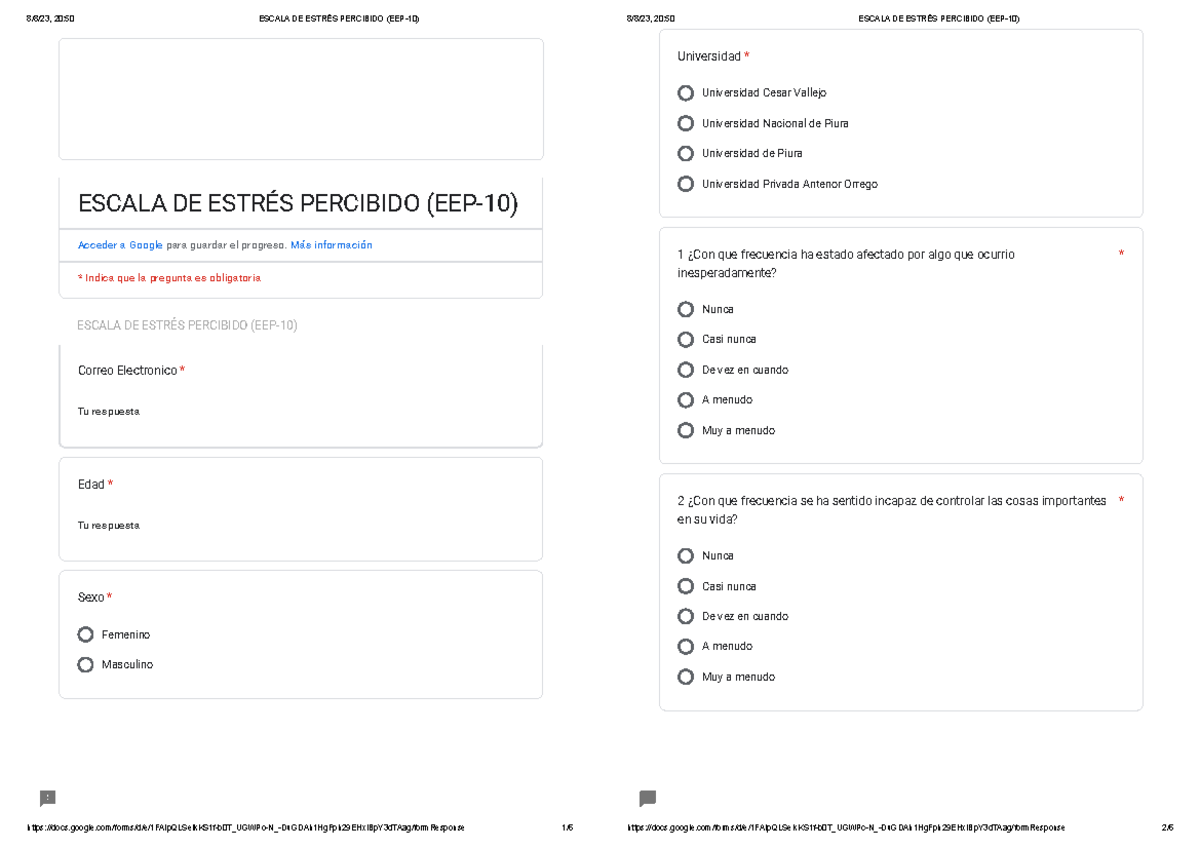The height and width of the screenshot is (848, 1200).
Task: Click the '1/6' page number
Action: 567,828
